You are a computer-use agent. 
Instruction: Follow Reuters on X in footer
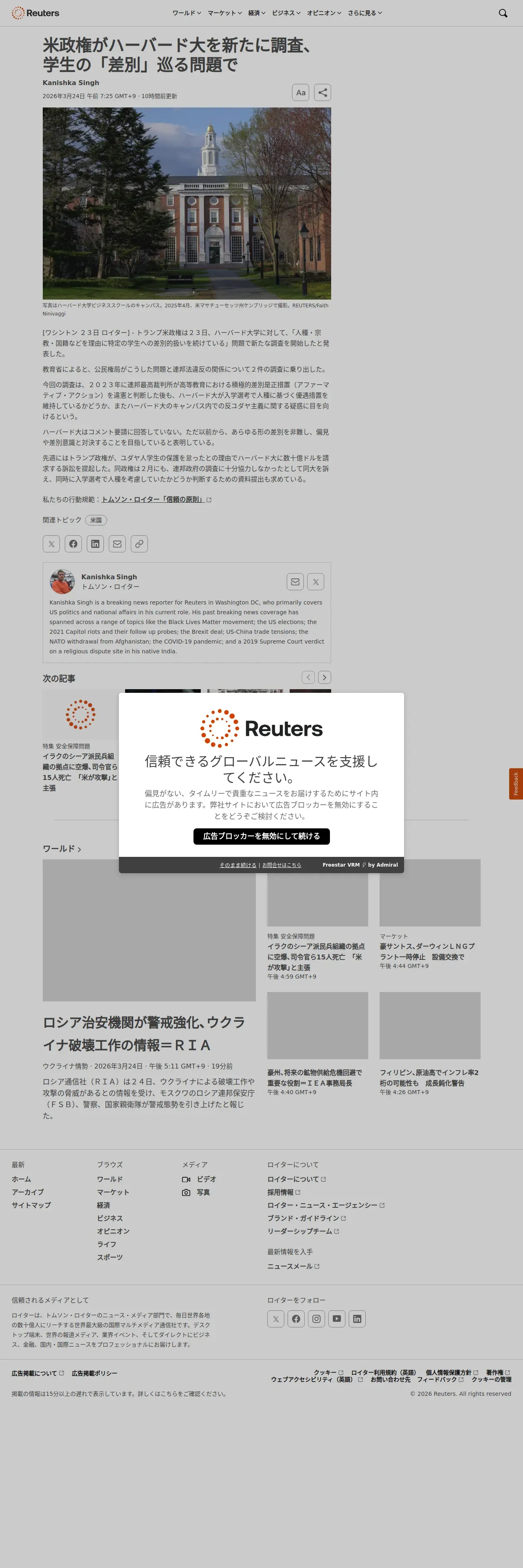point(276,1318)
